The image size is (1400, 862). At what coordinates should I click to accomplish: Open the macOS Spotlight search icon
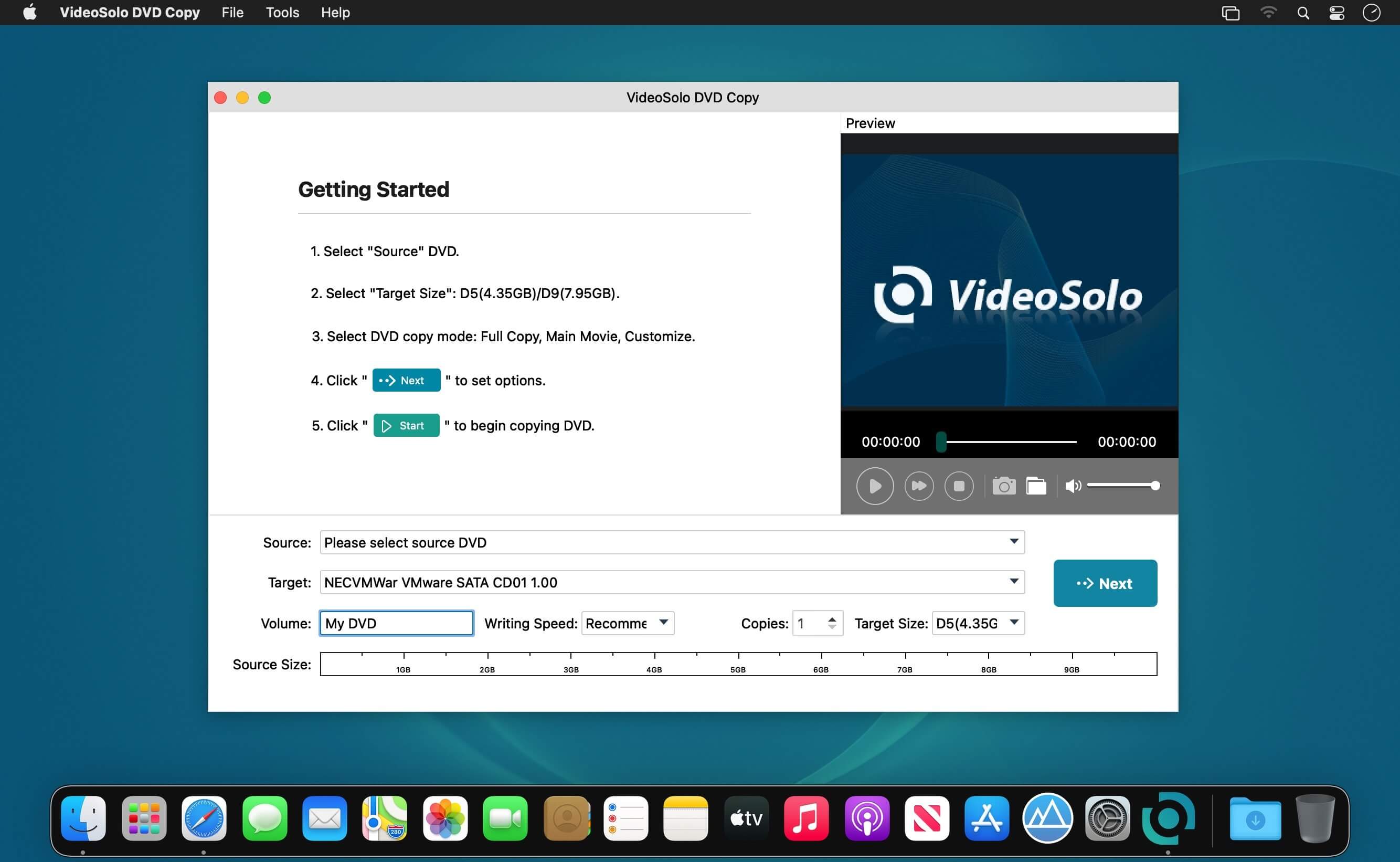[x=1302, y=13]
